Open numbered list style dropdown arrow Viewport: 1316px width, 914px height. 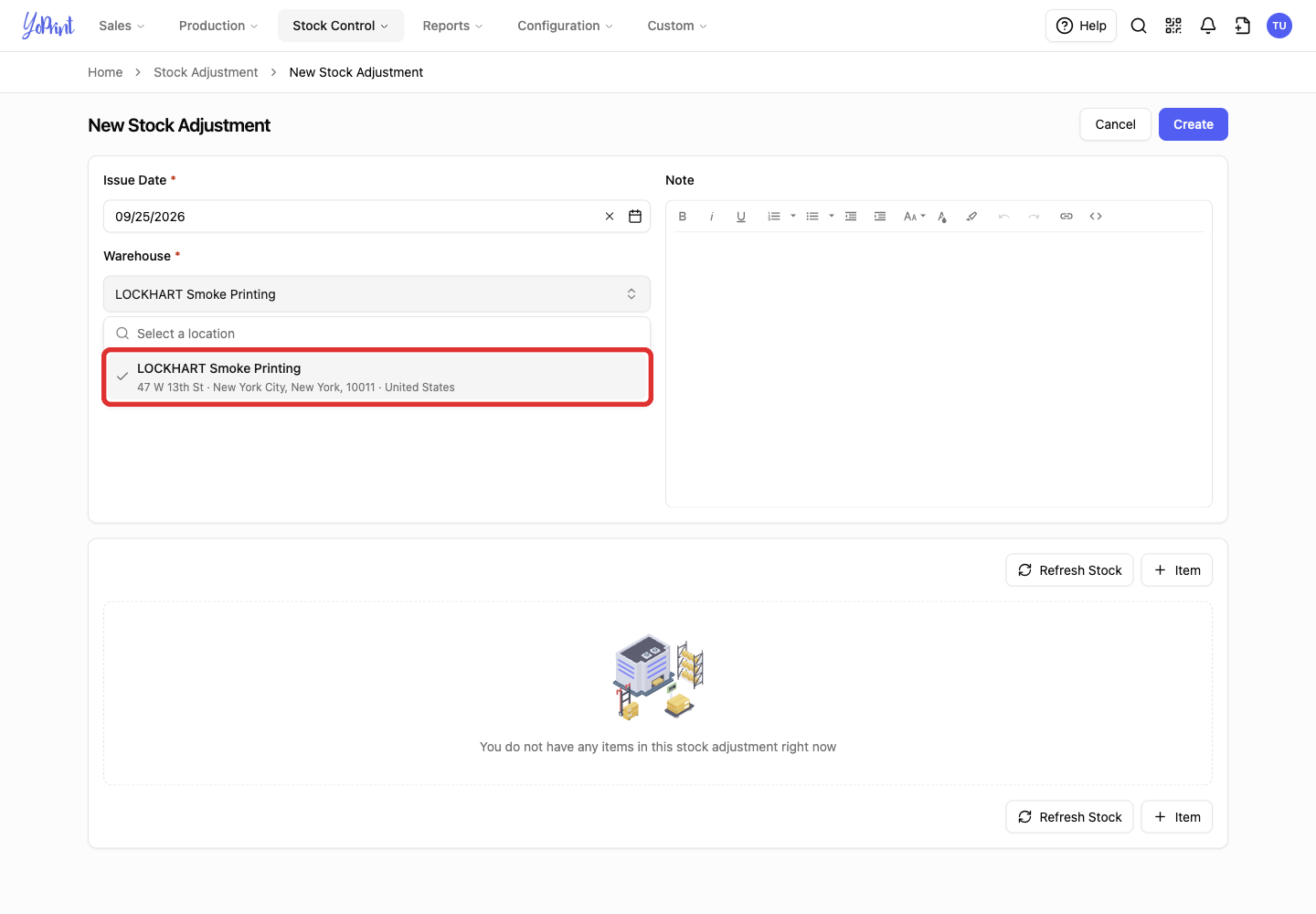pos(793,217)
